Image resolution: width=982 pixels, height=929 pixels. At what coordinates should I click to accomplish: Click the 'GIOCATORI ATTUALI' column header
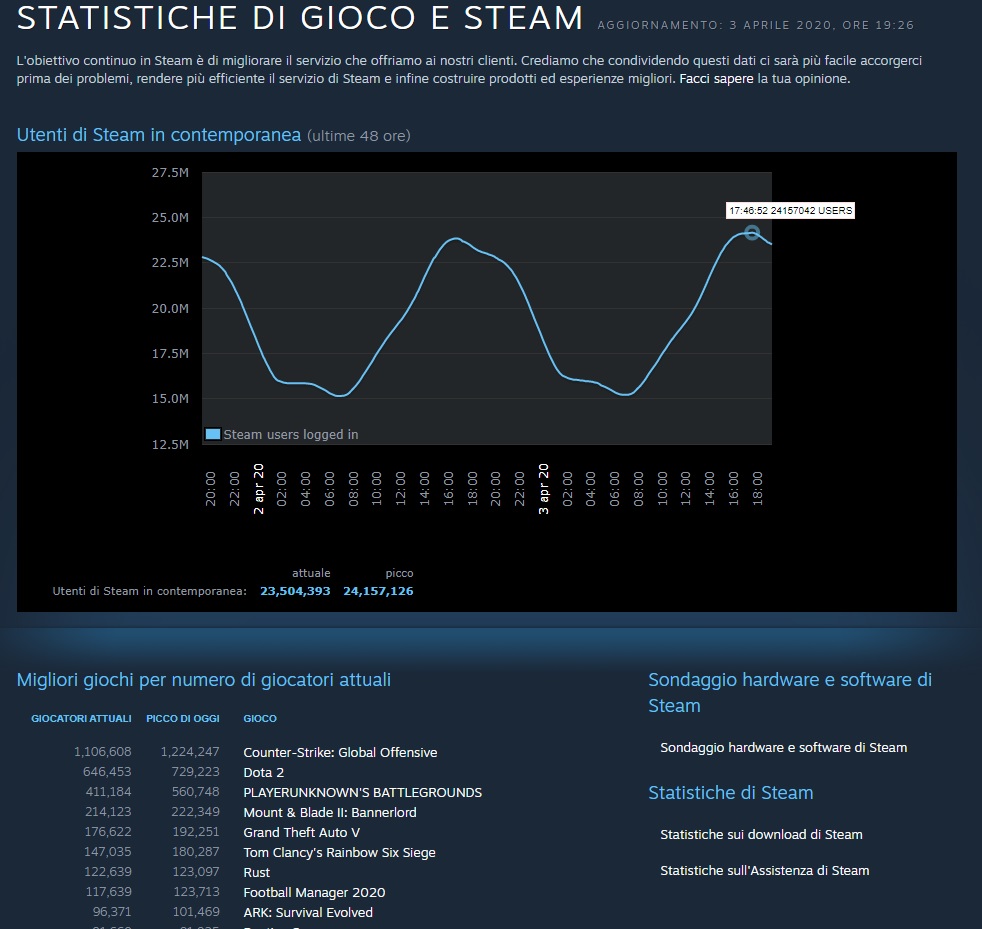click(81, 719)
